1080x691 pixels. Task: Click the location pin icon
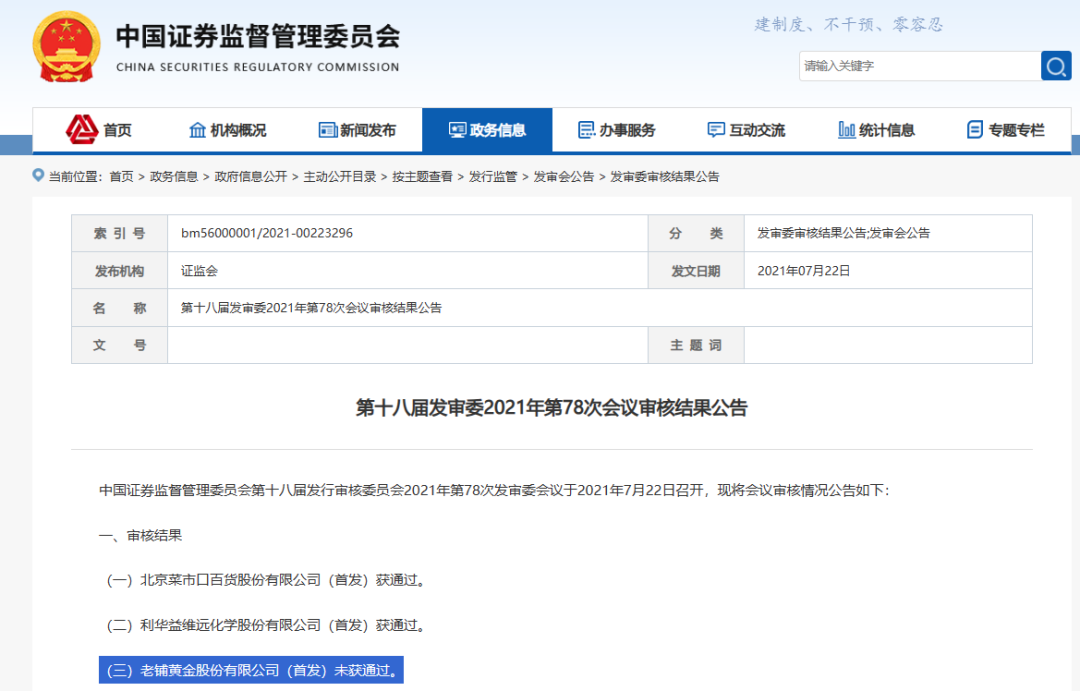[x=39, y=176]
